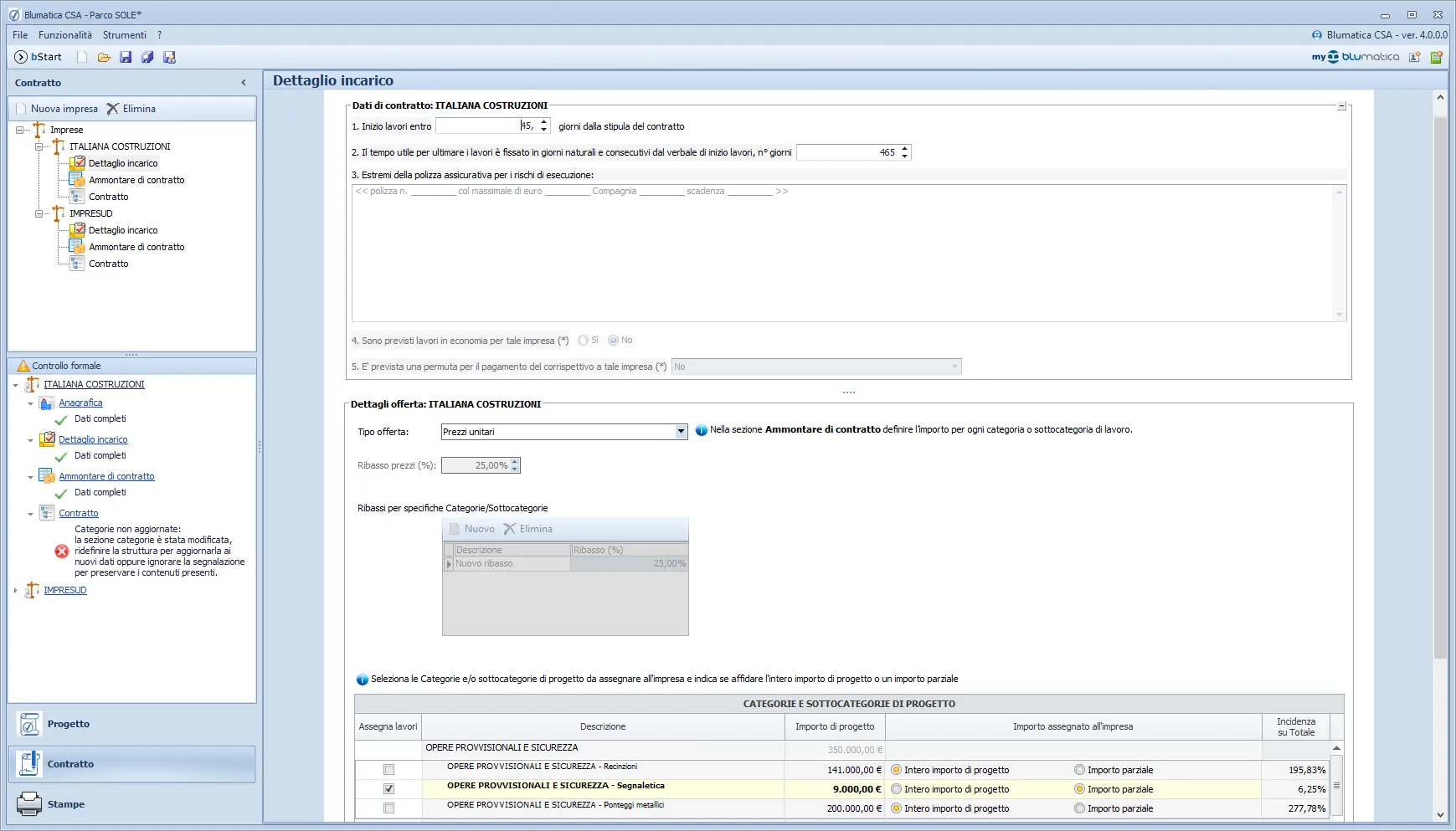Click the Controllo formale warning icon

pos(23,366)
